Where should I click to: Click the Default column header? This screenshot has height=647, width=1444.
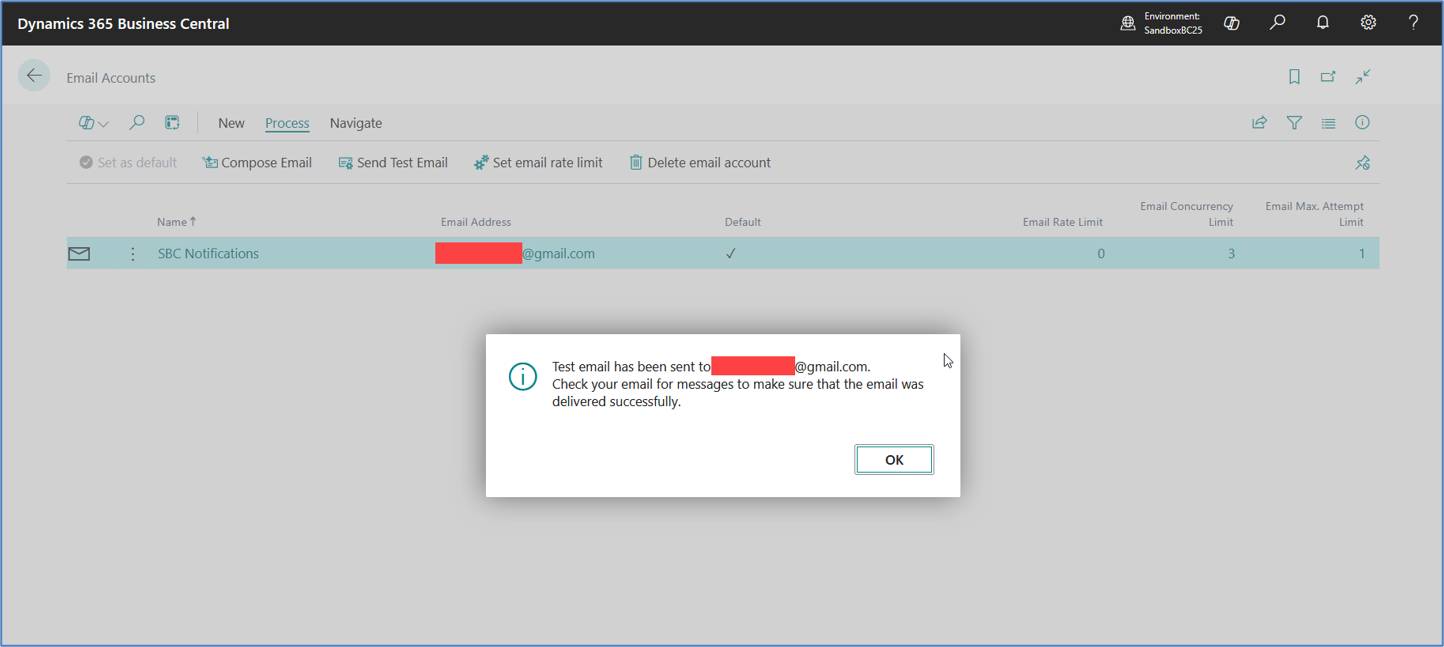click(743, 222)
